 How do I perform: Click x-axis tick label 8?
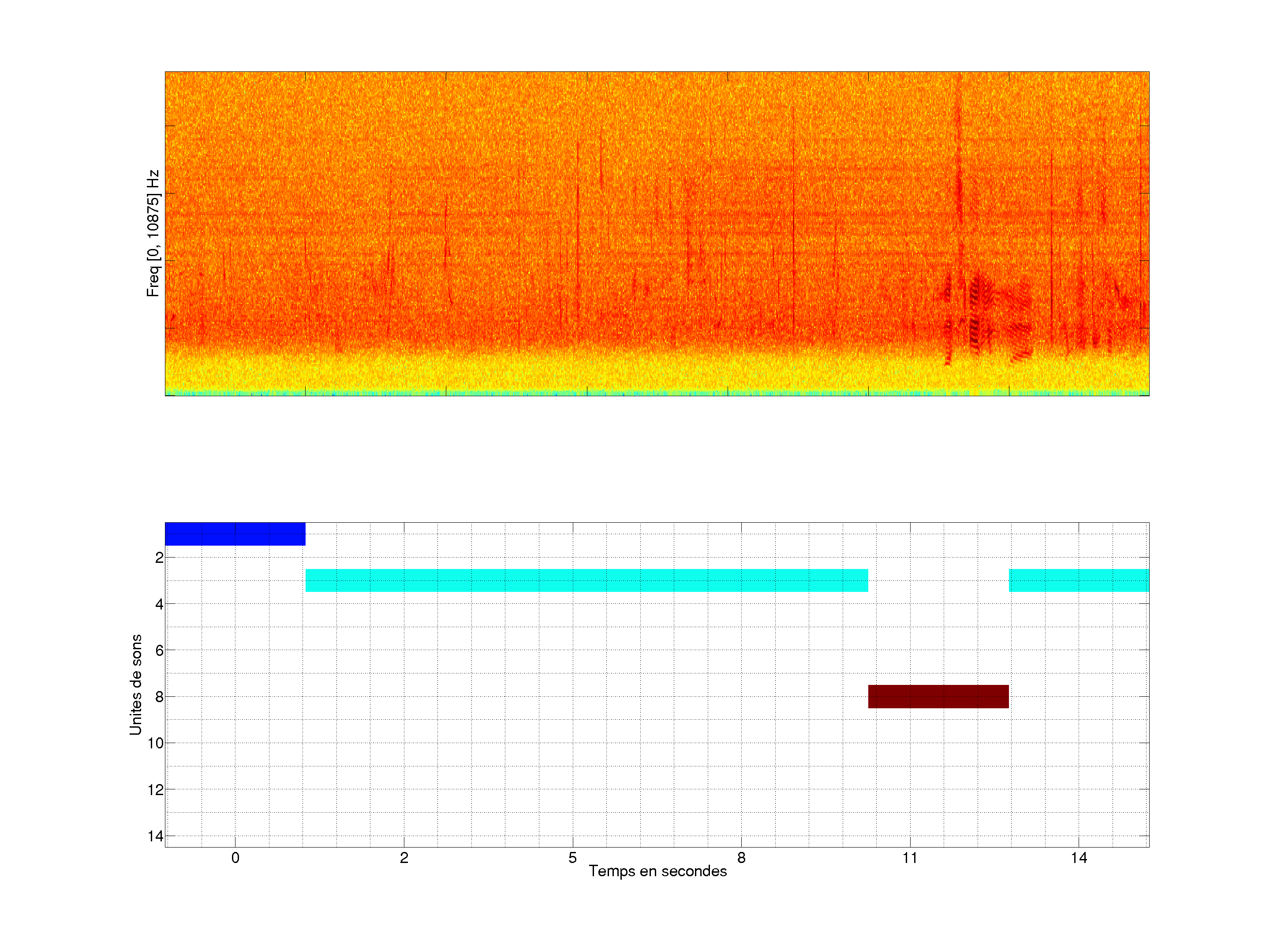coord(741,858)
